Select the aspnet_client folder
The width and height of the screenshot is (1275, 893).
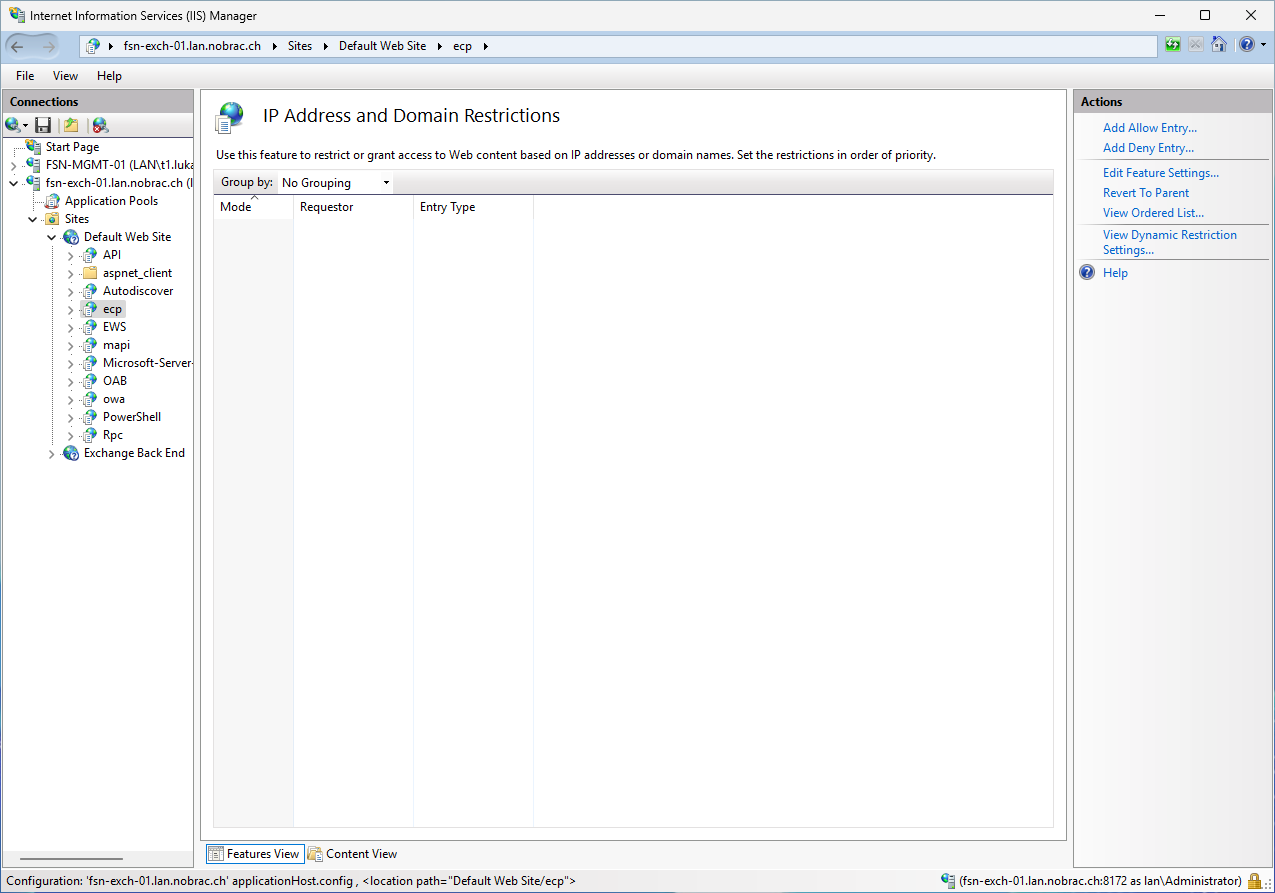click(137, 273)
